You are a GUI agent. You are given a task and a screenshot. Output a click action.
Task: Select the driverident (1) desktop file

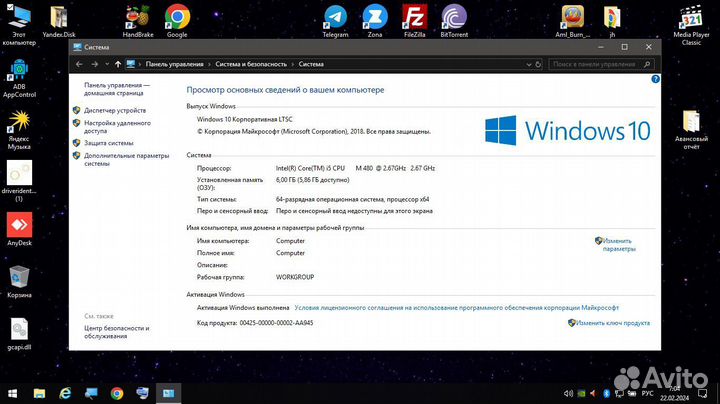pyautogui.click(x=19, y=181)
